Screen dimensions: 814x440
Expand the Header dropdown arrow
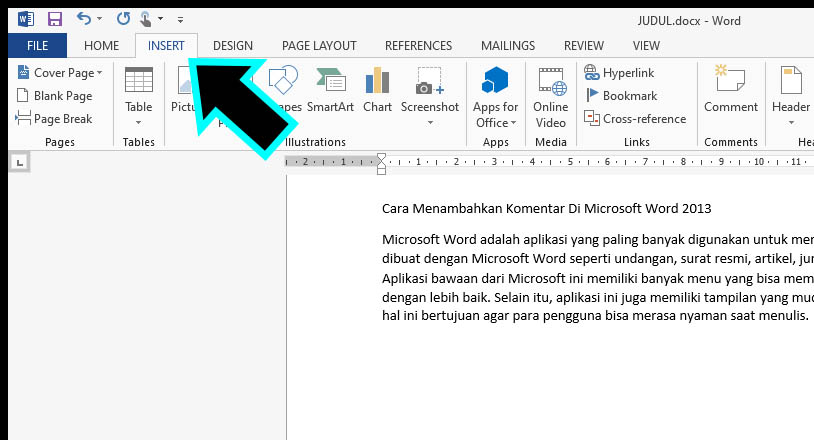click(791, 123)
